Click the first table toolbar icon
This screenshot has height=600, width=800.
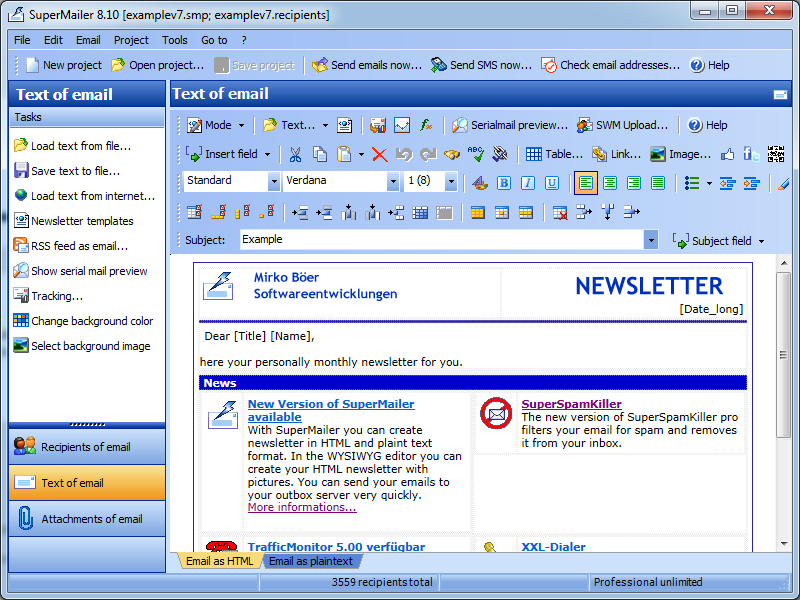click(x=194, y=212)
